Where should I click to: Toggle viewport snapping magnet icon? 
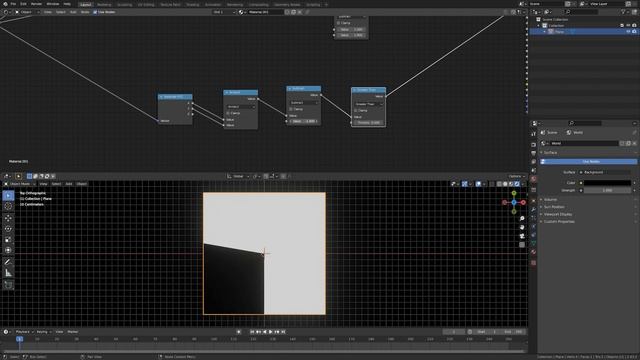pyautogui.click(x=266, y=176)
